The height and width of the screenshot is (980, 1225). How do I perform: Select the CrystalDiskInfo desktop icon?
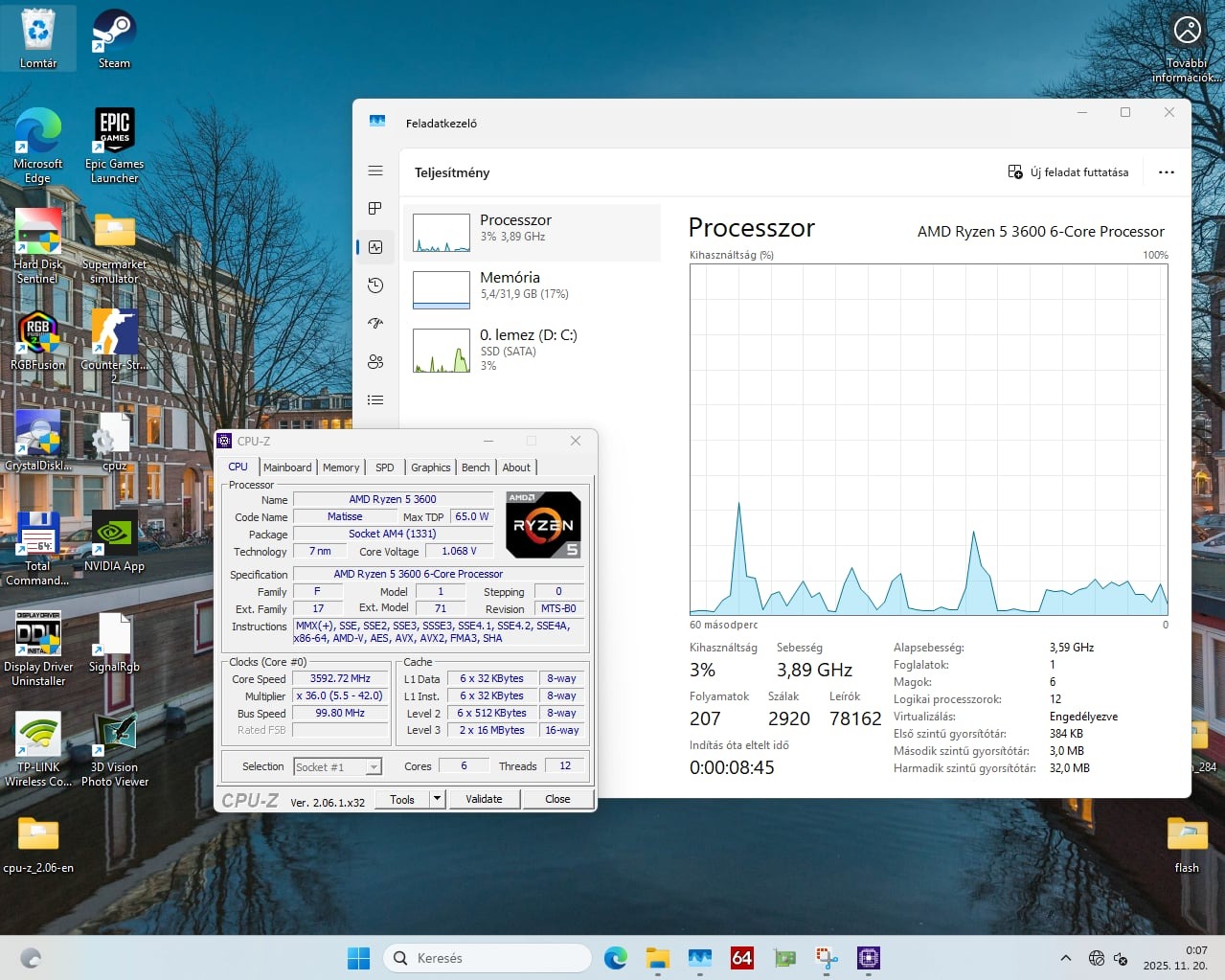(38, 441)
